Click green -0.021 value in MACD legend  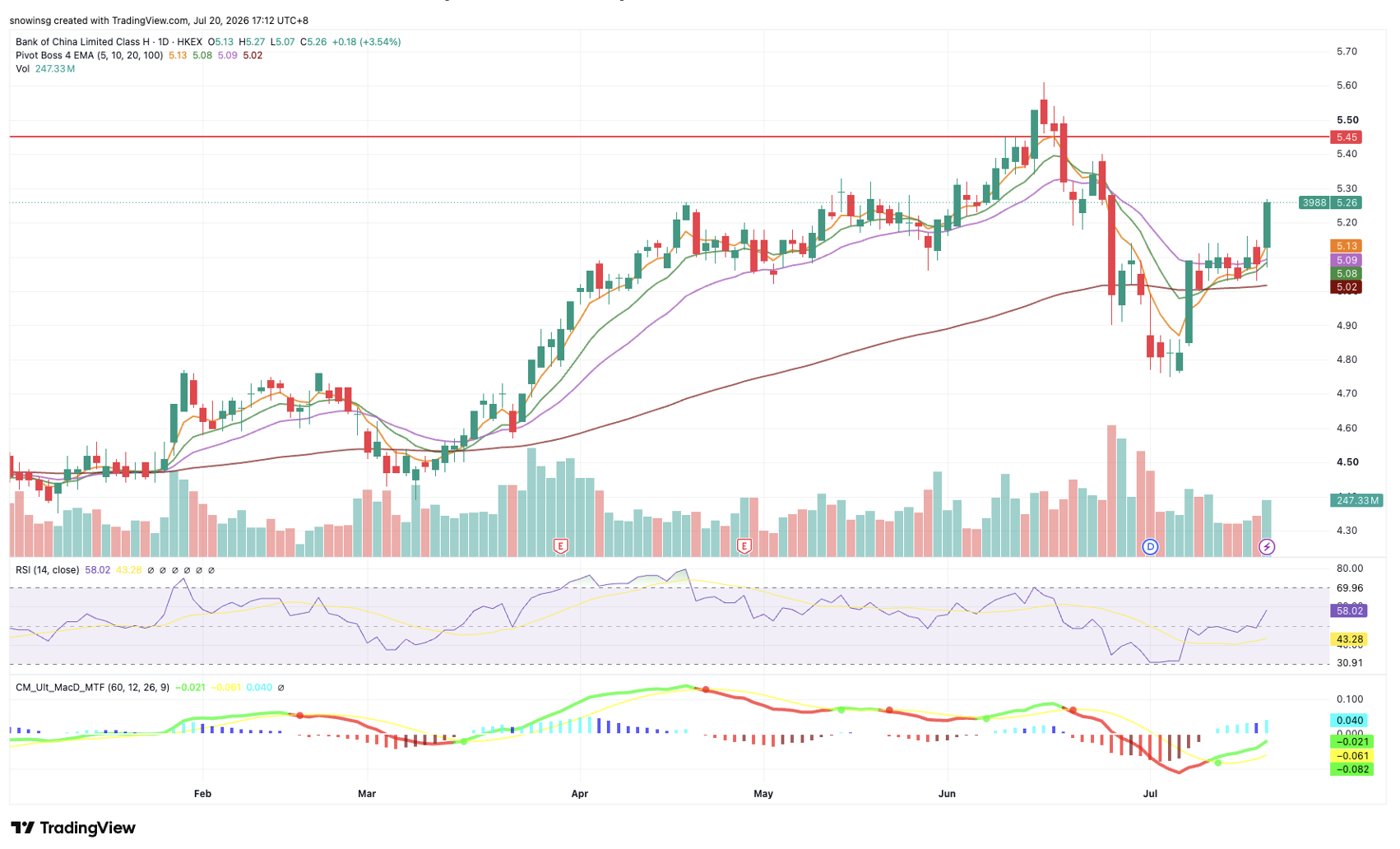click(x=191, y=688)
